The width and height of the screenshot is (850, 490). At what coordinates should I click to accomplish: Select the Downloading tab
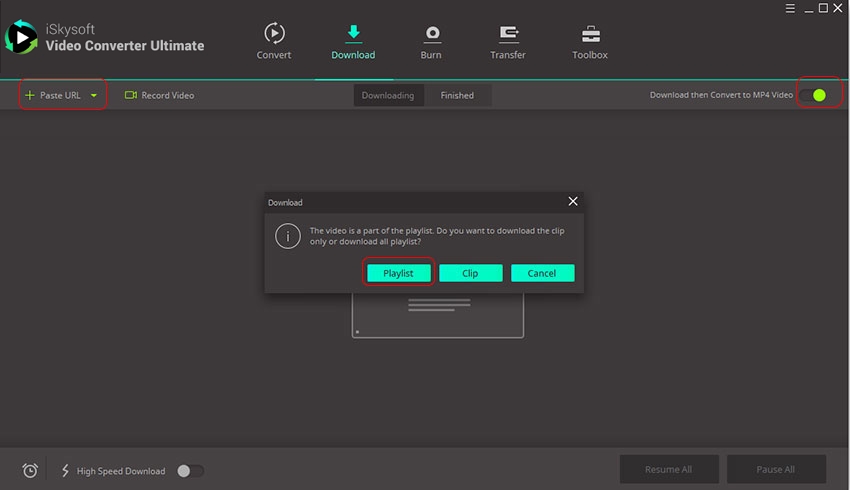coord(387,96)
